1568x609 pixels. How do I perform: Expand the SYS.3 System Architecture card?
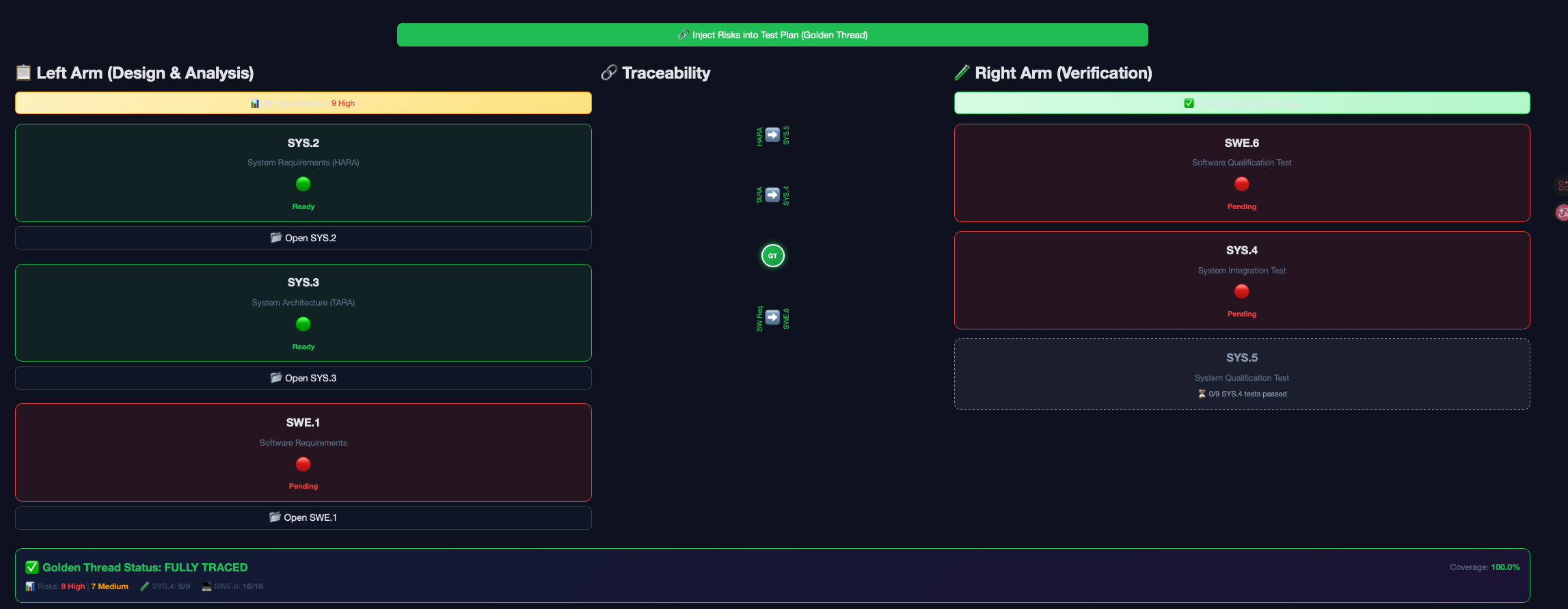[x=303, y=312]
